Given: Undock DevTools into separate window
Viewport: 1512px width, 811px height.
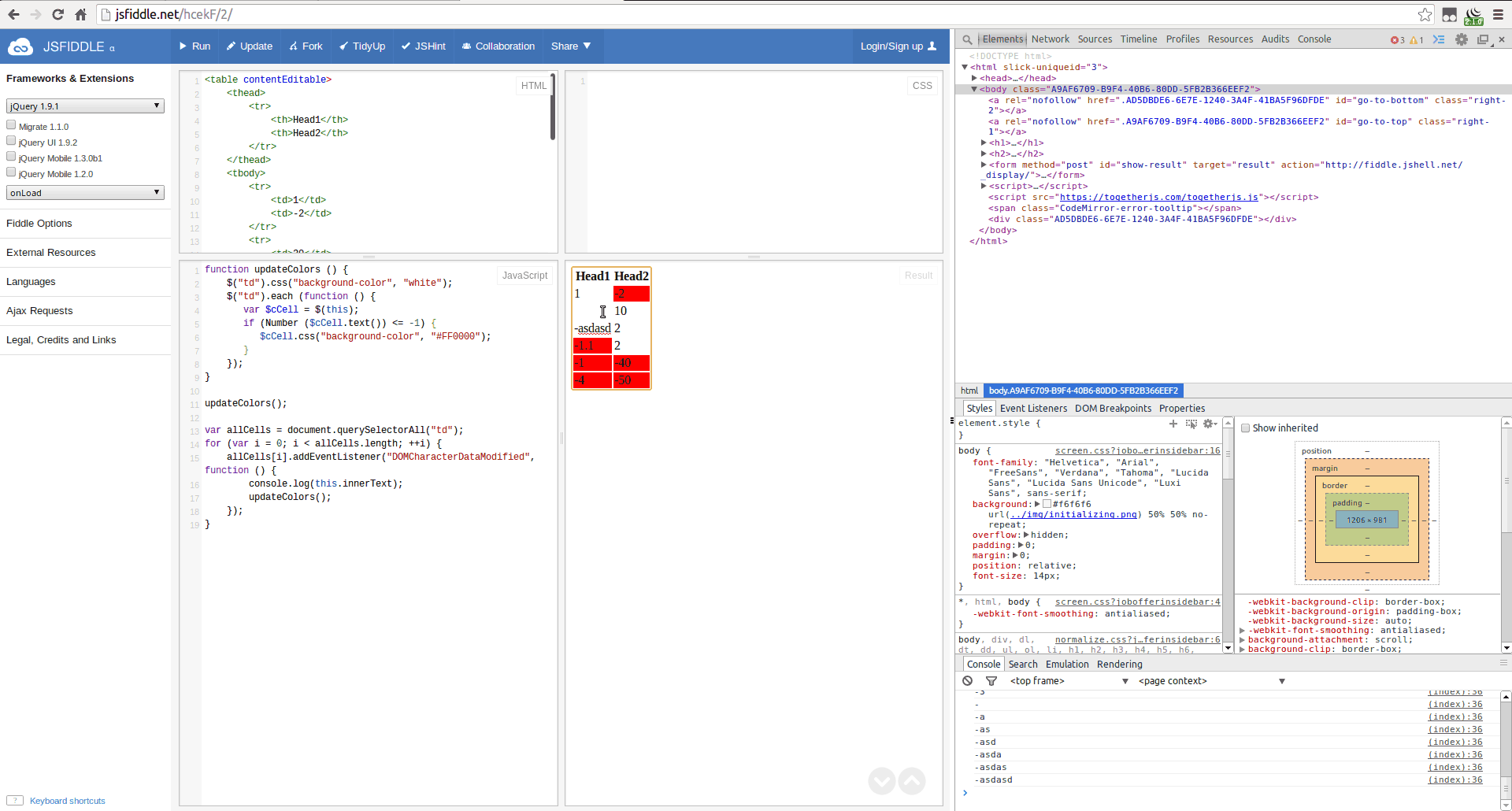Looking at the screenshot, I should tap(1484, 39).
